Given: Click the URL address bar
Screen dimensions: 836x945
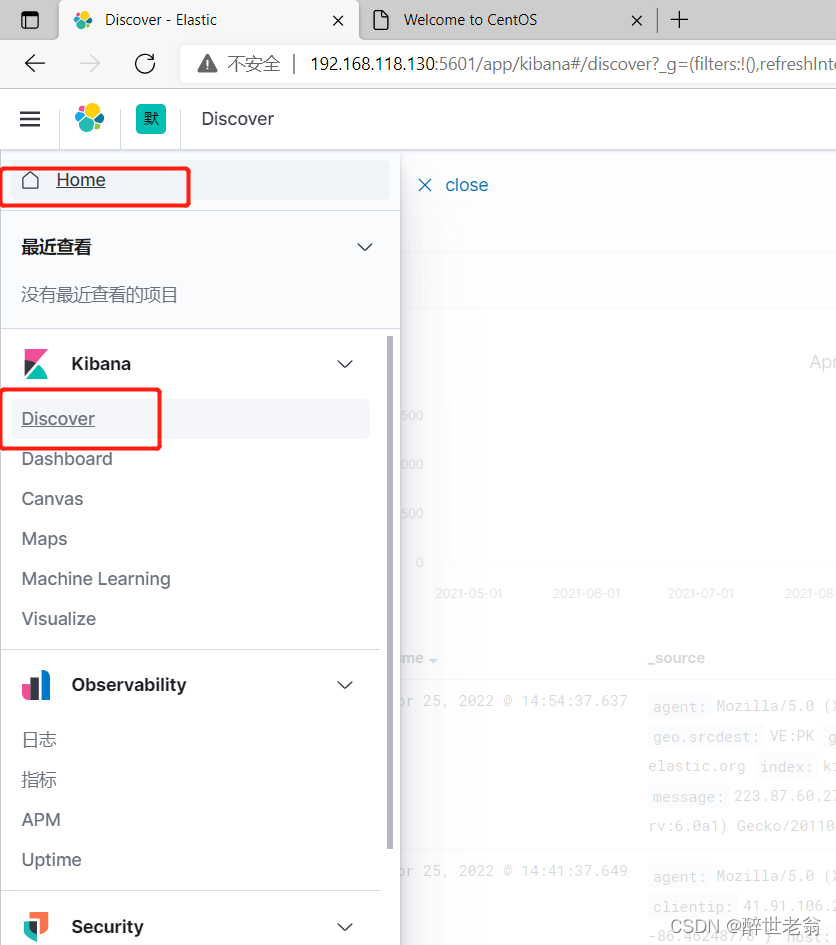Looking at the screenshot, I should (x=508, y=63).
